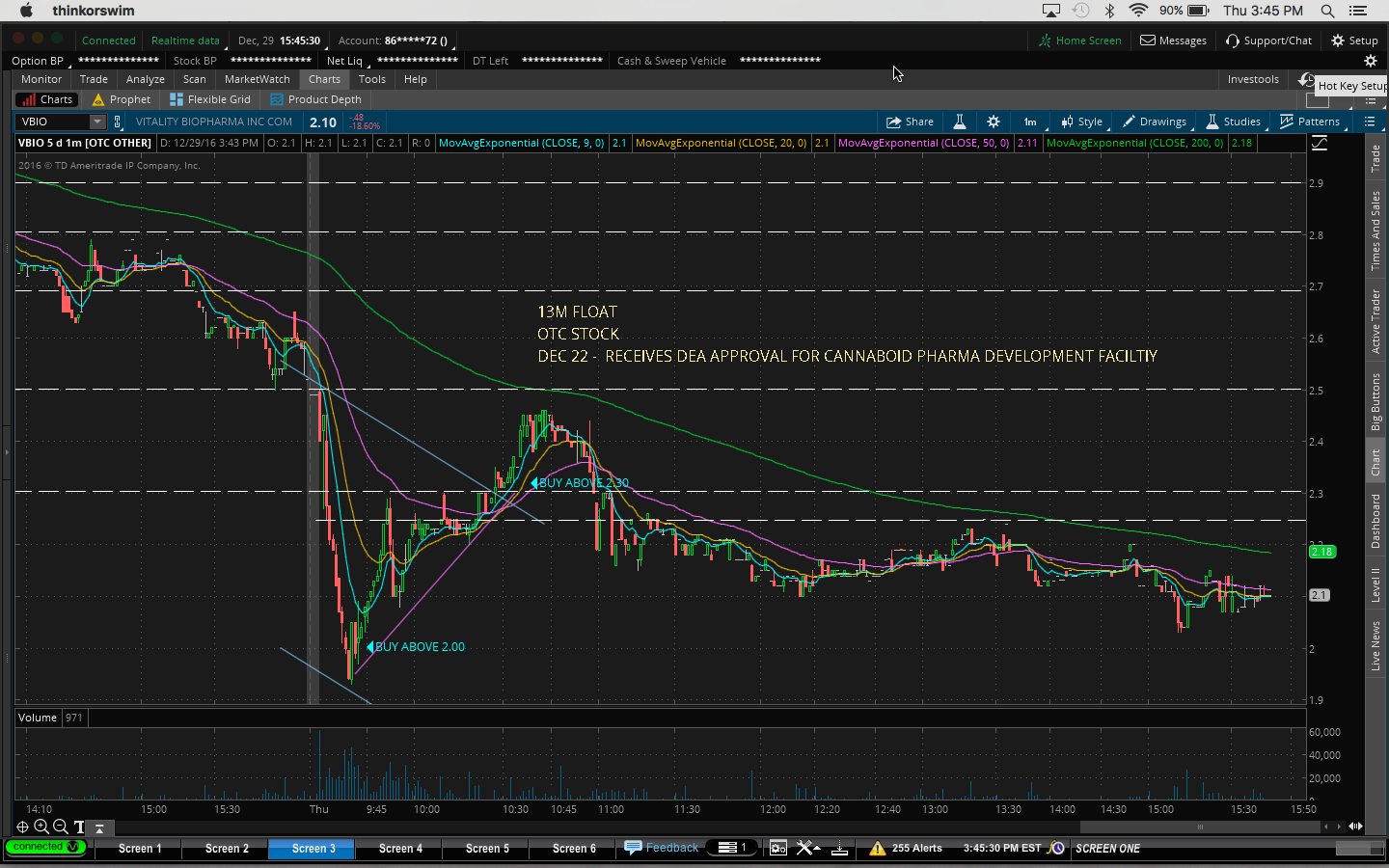Toggle the pan crosshair tool
1389x868 pixels.
pos(22,827)
